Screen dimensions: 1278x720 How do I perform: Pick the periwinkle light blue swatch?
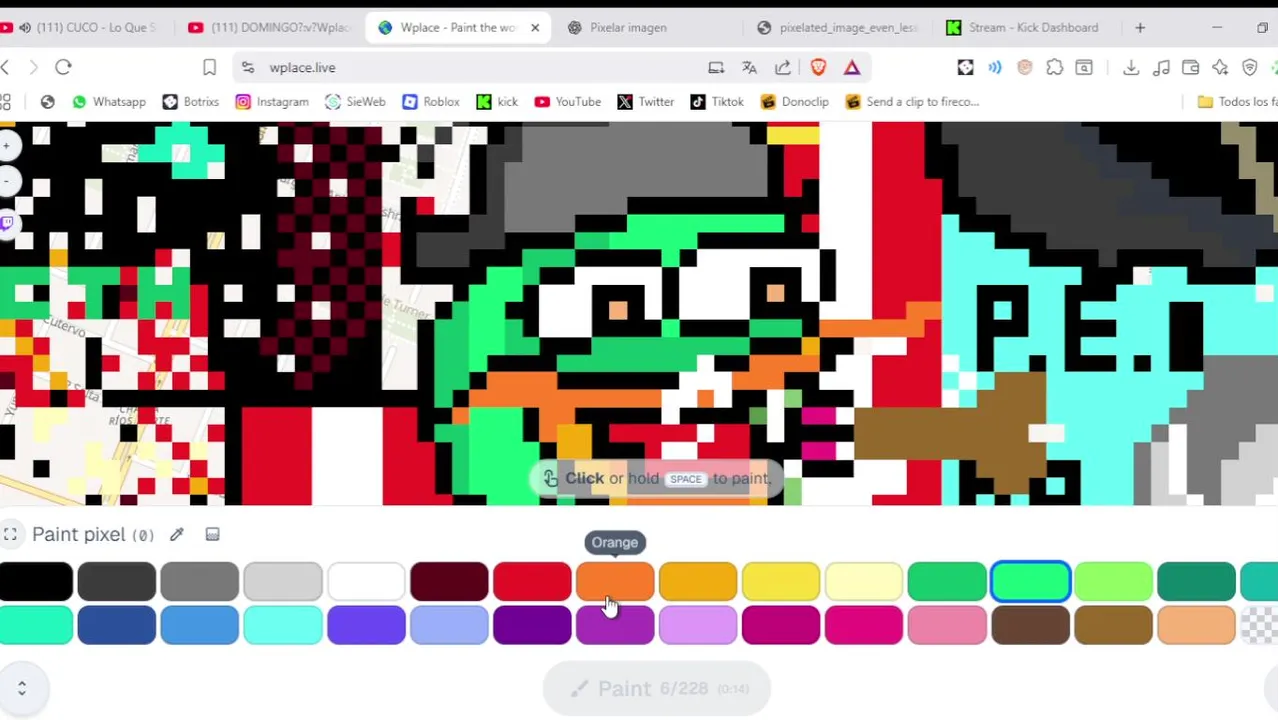pos(449,625)
